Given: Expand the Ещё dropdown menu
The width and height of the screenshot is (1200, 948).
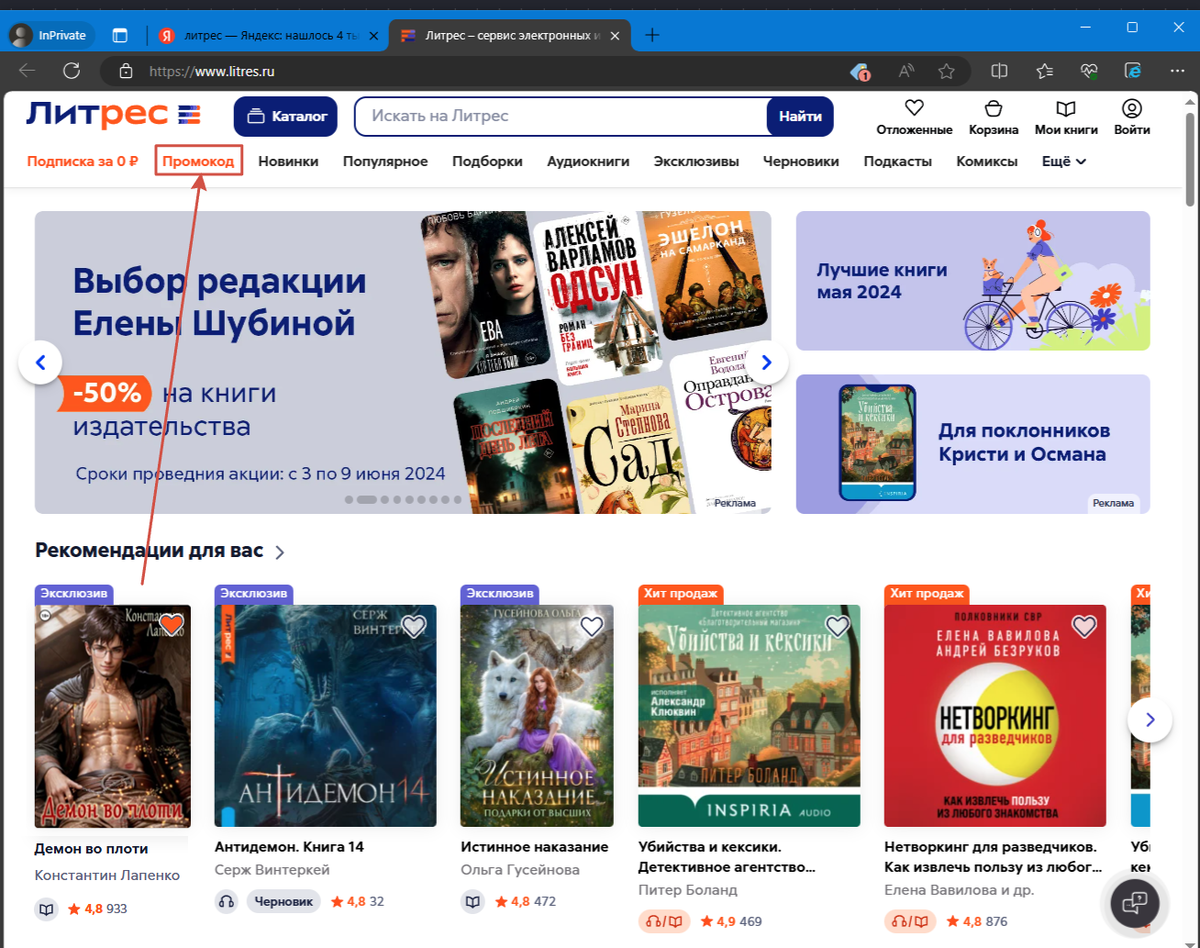Looking at the screenshot, I should [x=1064, y=161].
